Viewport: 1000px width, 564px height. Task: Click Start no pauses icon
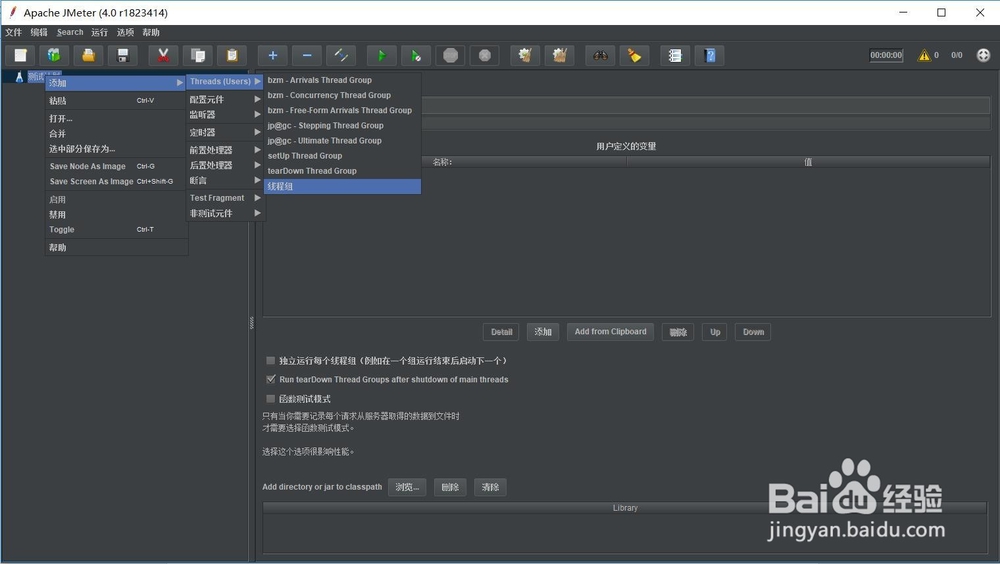[x=416, y=56]
